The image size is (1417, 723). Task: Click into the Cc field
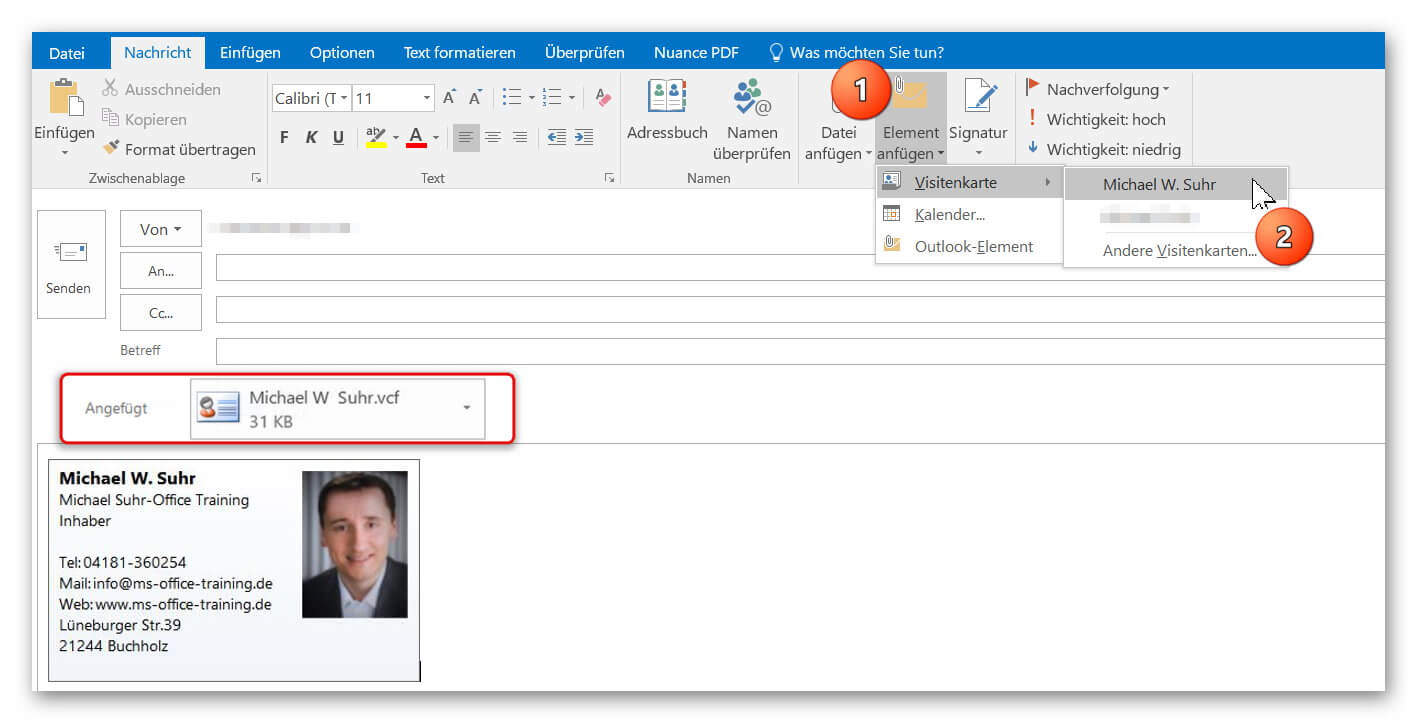(x=800, y=310)
